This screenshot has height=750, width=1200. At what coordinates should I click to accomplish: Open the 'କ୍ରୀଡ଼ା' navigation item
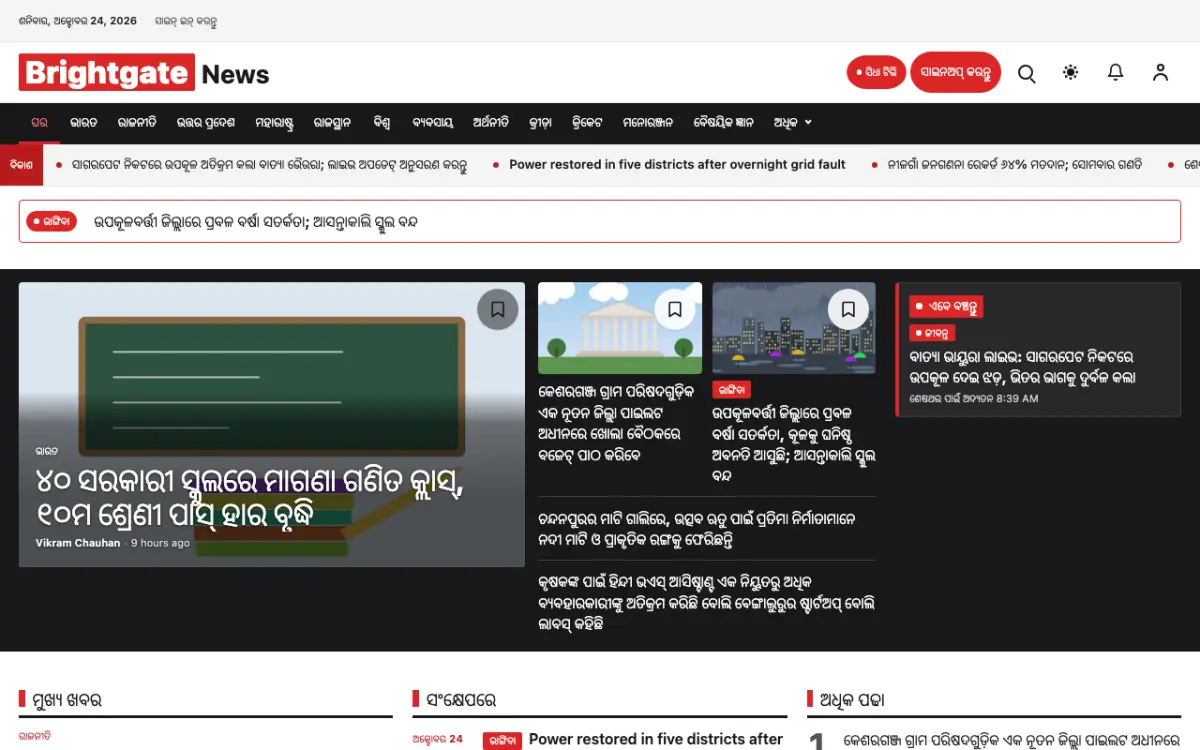541,123
